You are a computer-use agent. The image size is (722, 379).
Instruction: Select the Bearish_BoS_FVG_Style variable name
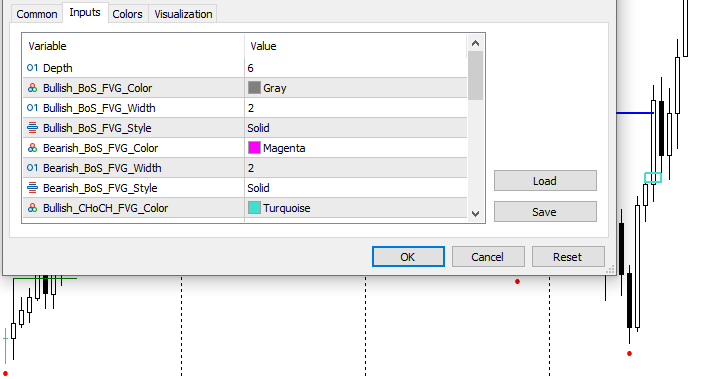point(100,188)
